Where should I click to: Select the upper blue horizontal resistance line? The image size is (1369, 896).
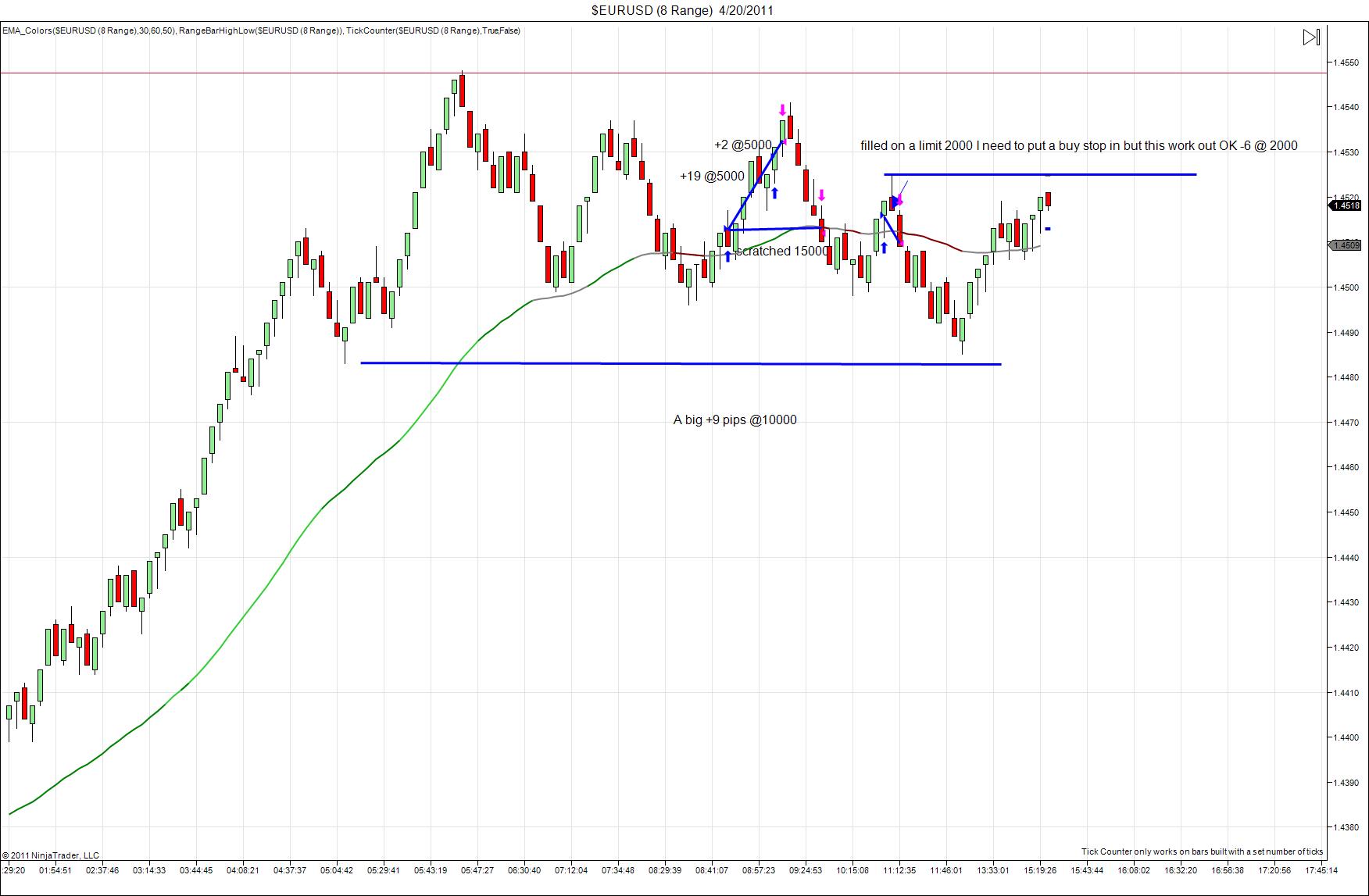pos(1040,174)
